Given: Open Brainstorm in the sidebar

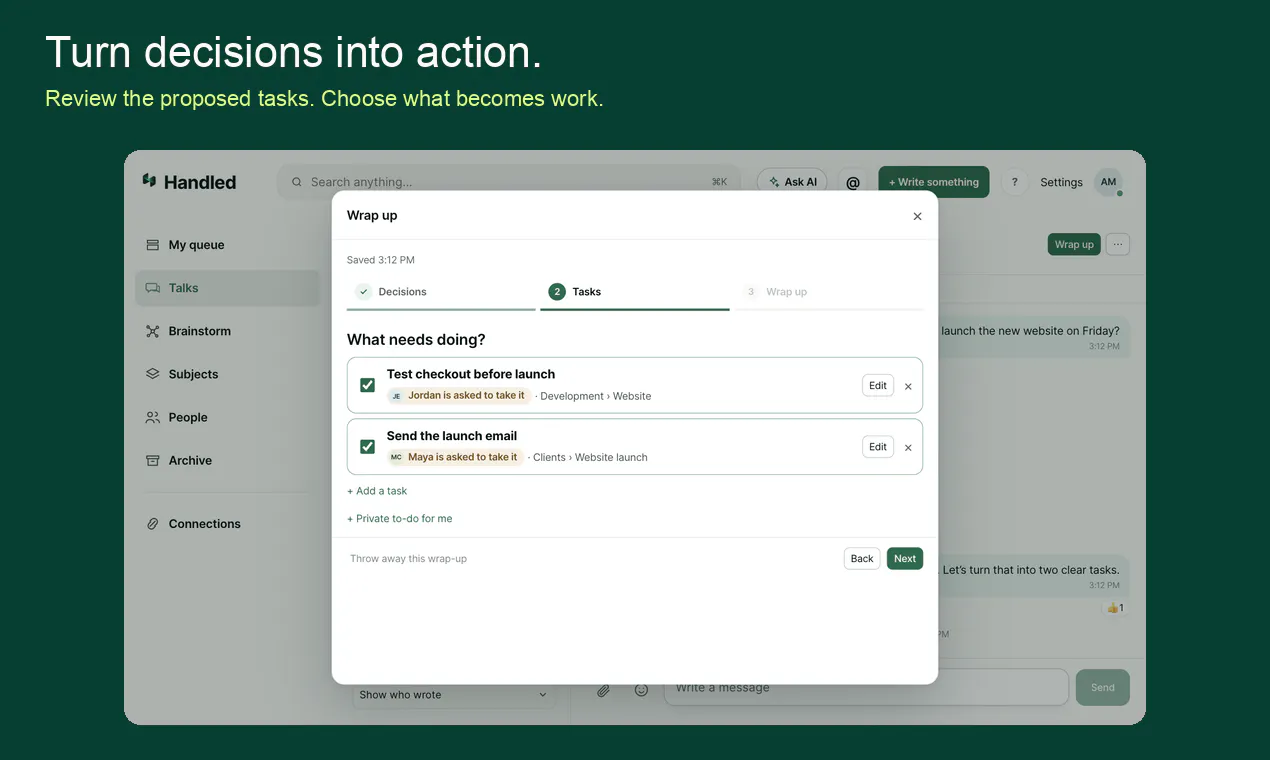Looking at the screenshot, I should click(227, 331).
